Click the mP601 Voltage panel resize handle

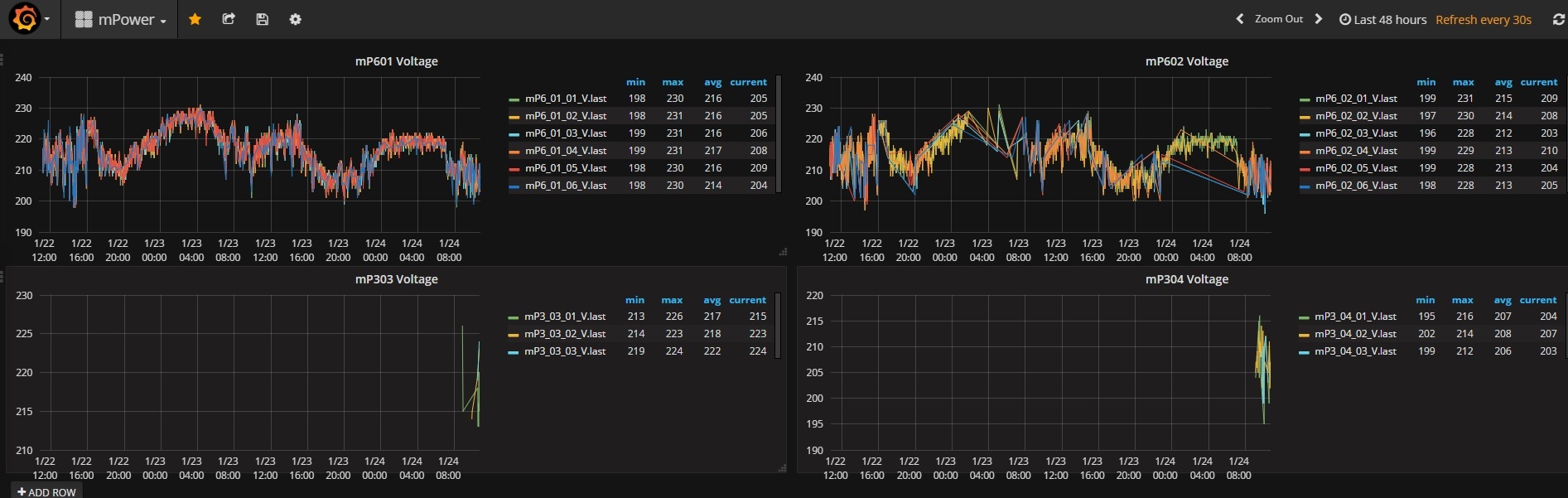tap(782, 251)
